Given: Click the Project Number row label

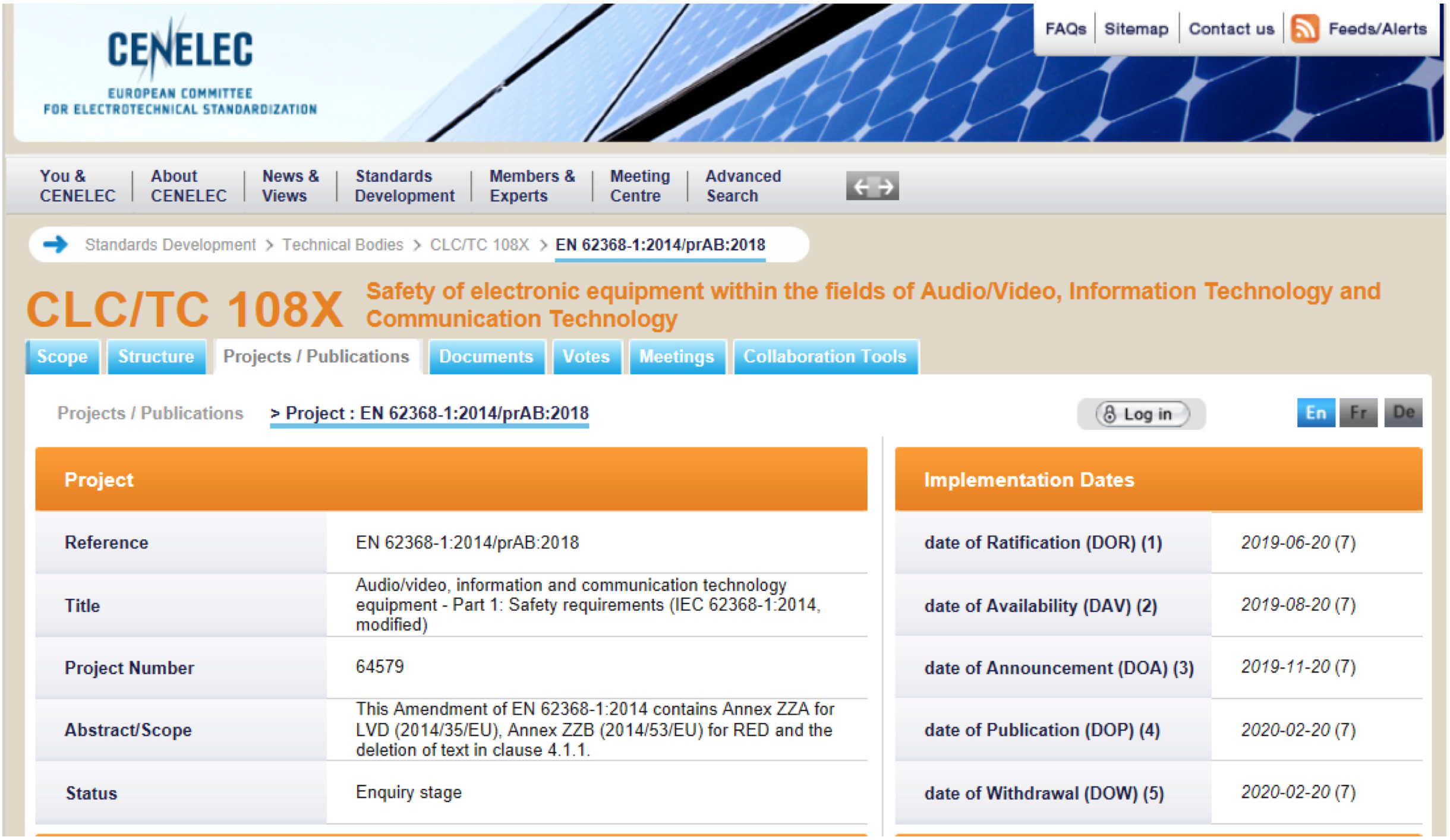Looking at the screenshot, I should (129, 668).
